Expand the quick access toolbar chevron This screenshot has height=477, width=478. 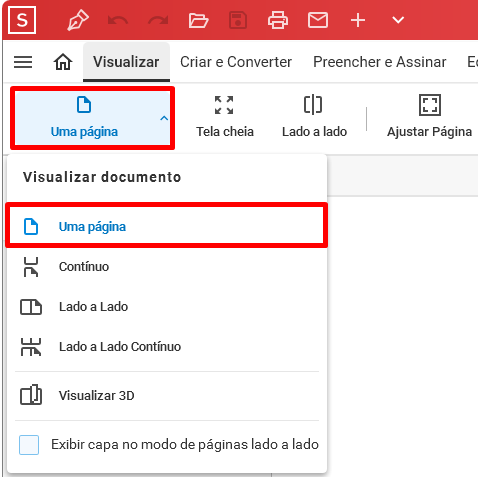click(398, 20)
